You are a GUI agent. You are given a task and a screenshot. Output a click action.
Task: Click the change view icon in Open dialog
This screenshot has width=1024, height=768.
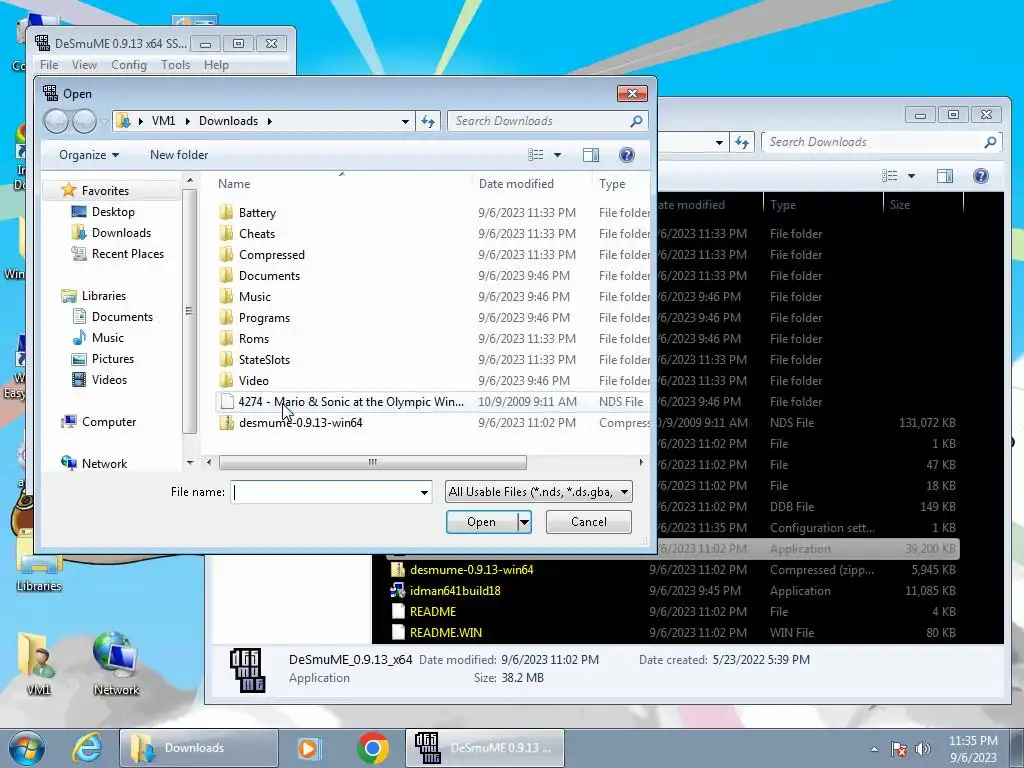tap(536, 155)
